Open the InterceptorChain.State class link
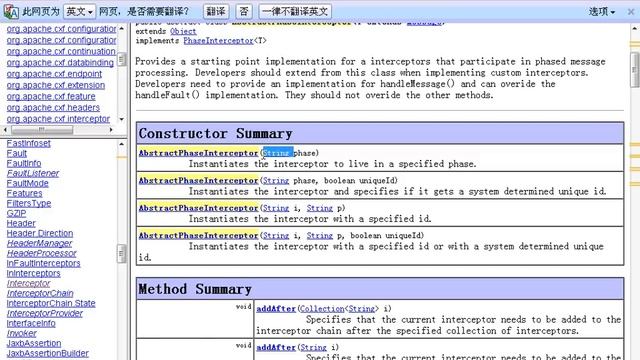Image resolution: width=640 pixels, height=360 pixels. pyautogui.click(x=51, y=303)
